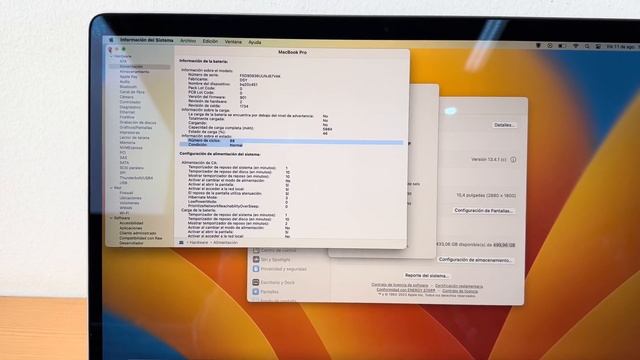Image resolution: width=640 pixels, height=360 pixels.
Task: Select Volúmenes under Red in sidebar
Action: (129, 203)
